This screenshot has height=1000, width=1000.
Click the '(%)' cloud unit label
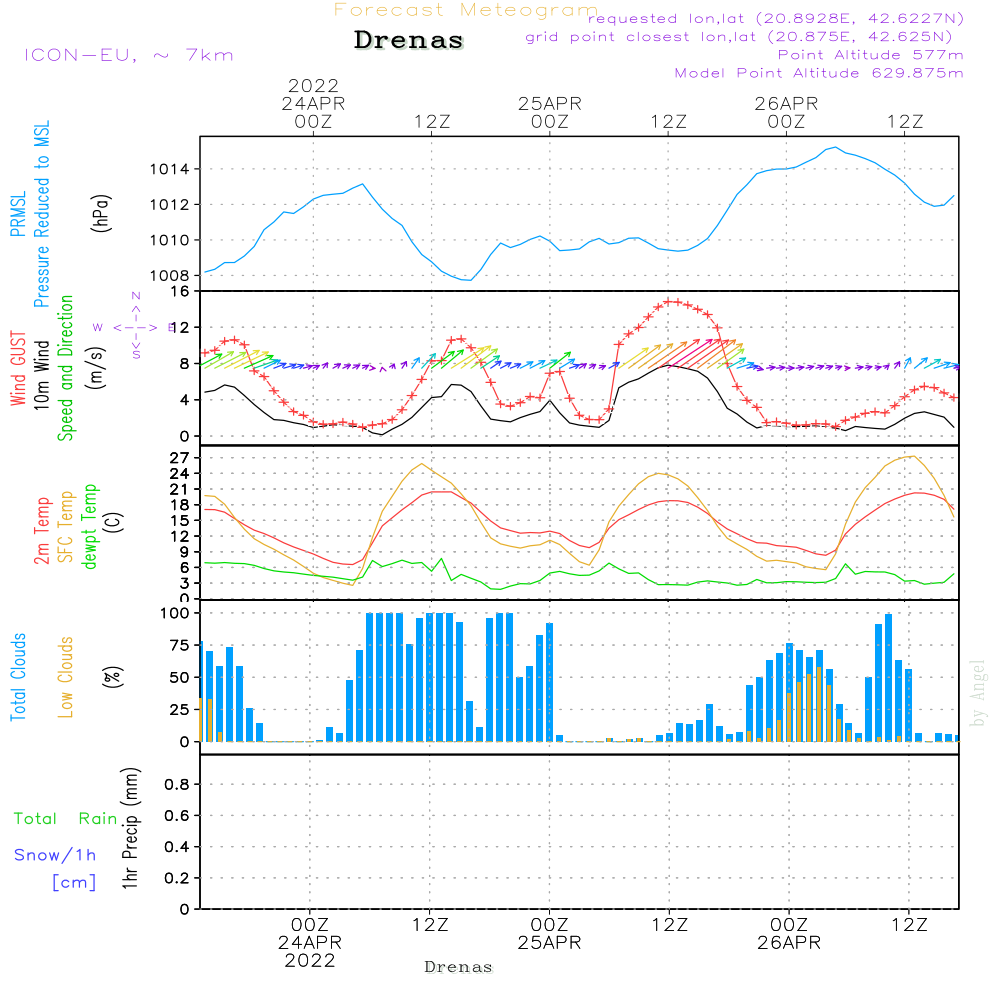coord(112,677)
